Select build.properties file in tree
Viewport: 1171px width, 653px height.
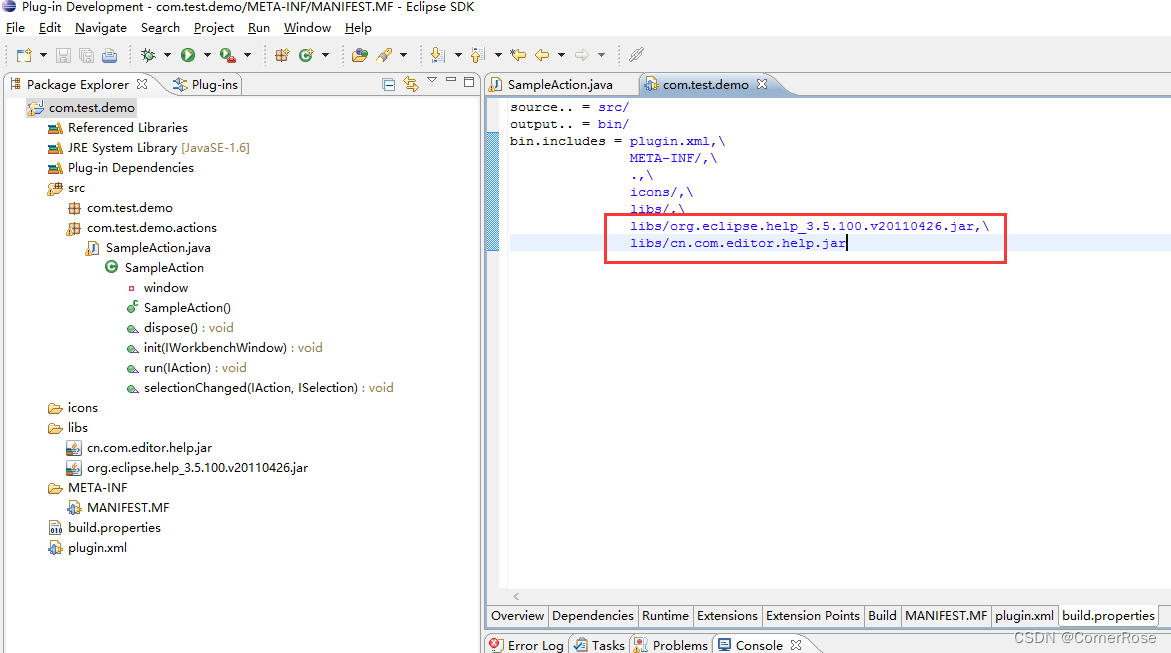pyautogui.click(x=114, y=527)
